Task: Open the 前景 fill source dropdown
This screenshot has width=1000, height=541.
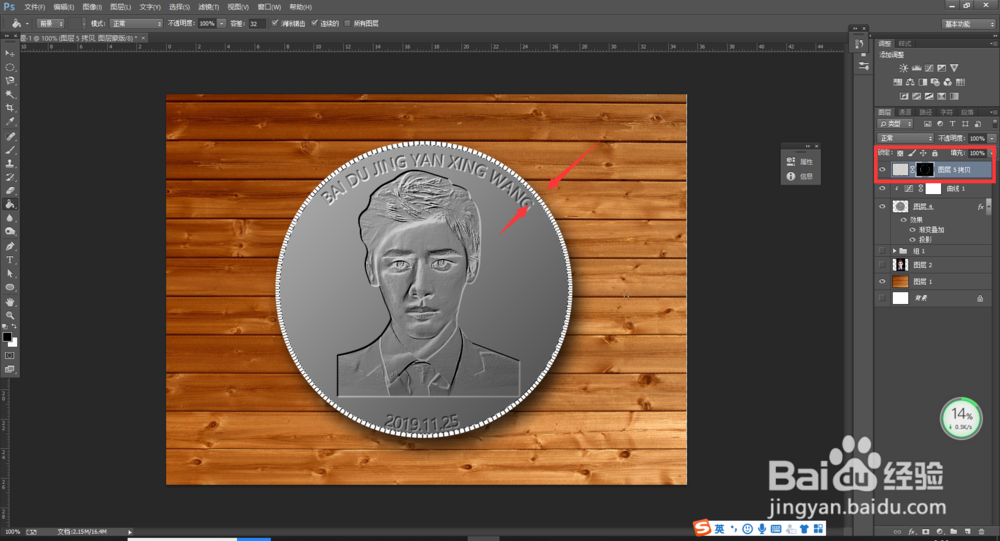Action: pos(51,24)
